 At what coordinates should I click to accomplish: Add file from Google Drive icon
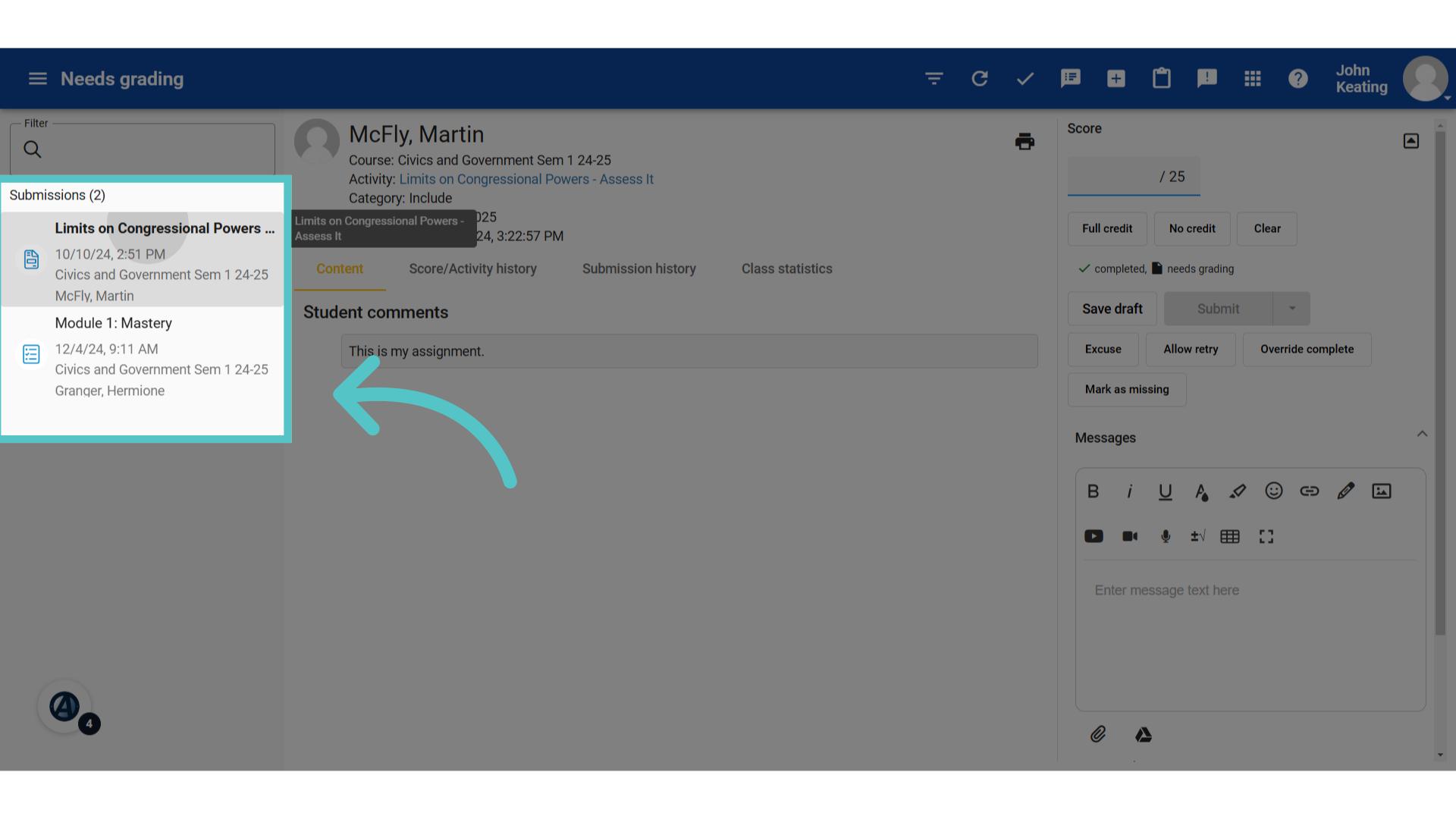pyautogui.click(x=1144, y=734)
